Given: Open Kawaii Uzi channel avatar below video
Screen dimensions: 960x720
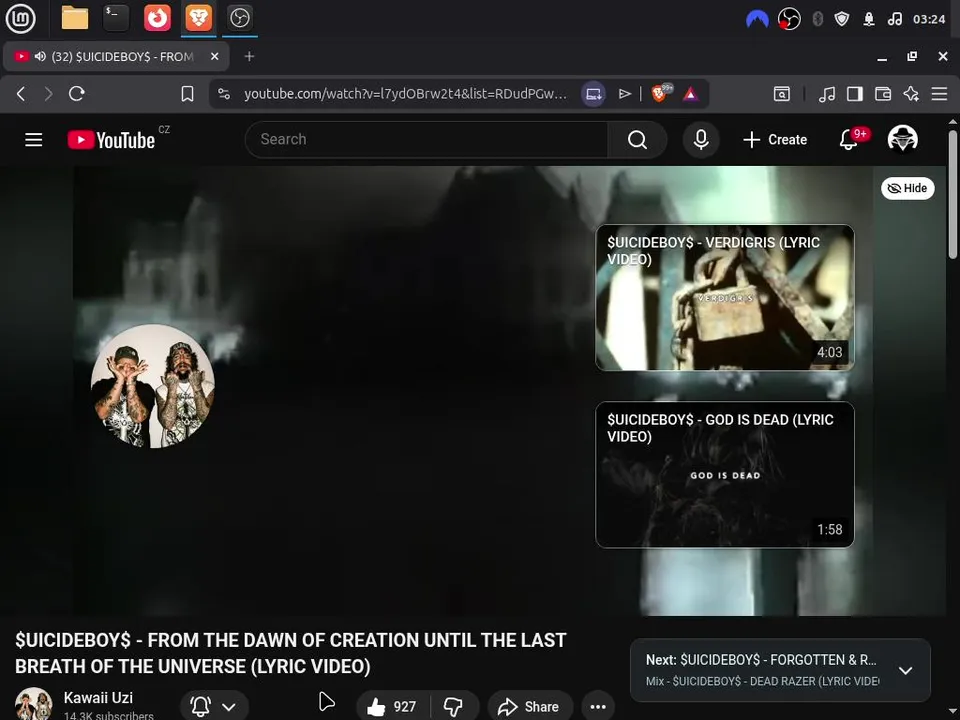Looking at the screenshot, I should [34, 704].
